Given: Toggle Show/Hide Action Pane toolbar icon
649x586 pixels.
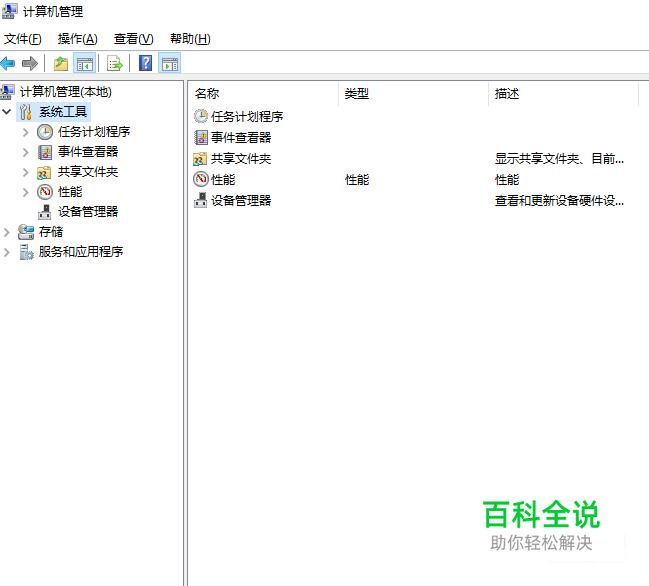Looking at the screenshot, I should 170,64.
